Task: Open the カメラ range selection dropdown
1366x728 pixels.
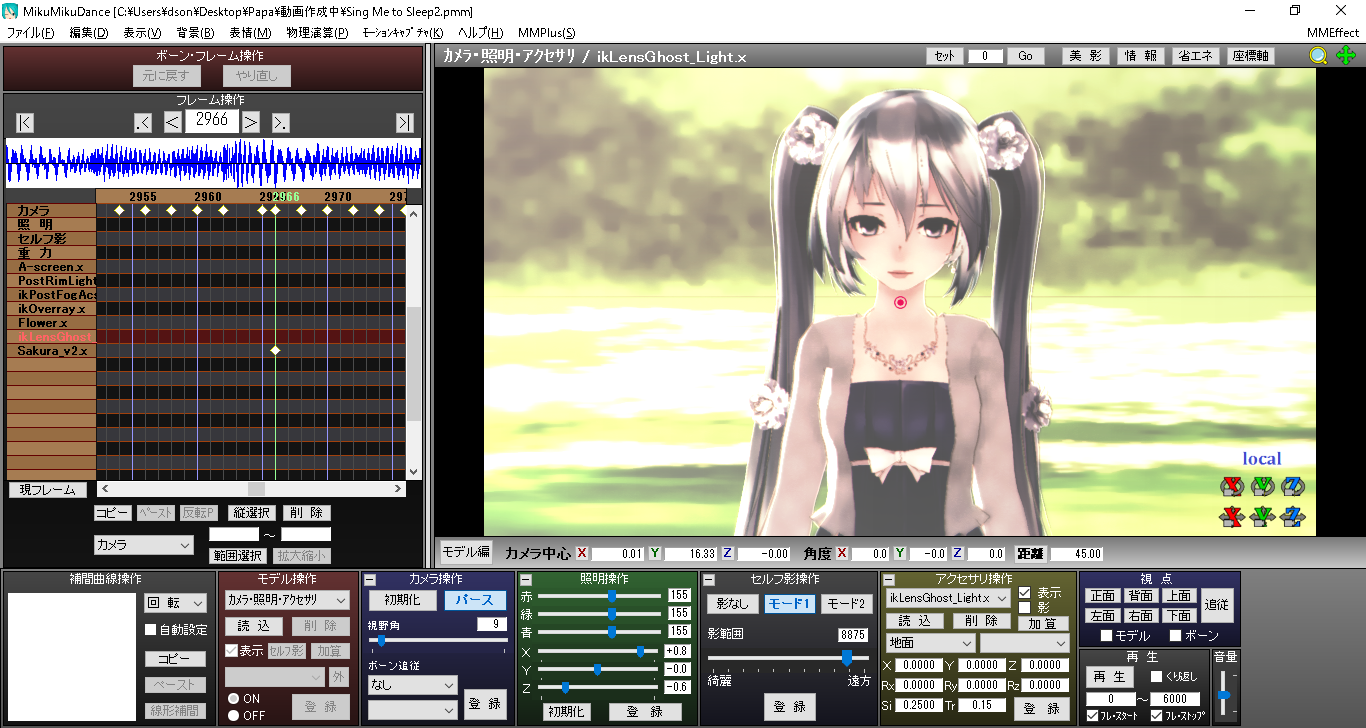Action: click(x=143, y=545)
